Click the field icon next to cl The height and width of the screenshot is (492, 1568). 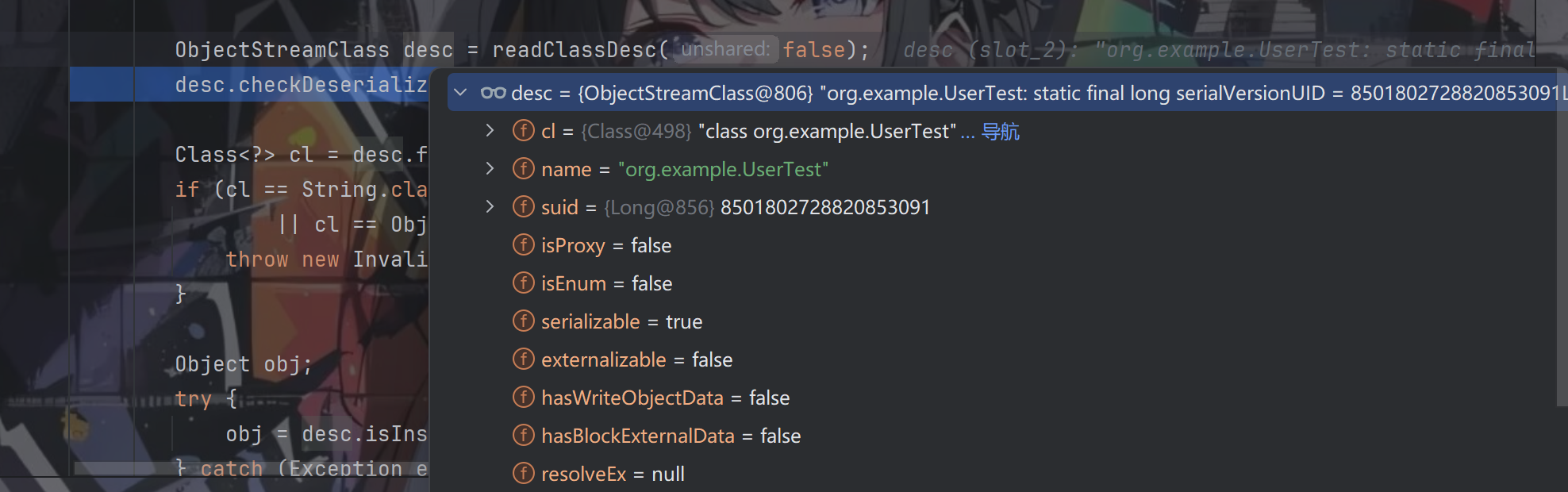tap(523, 131)
